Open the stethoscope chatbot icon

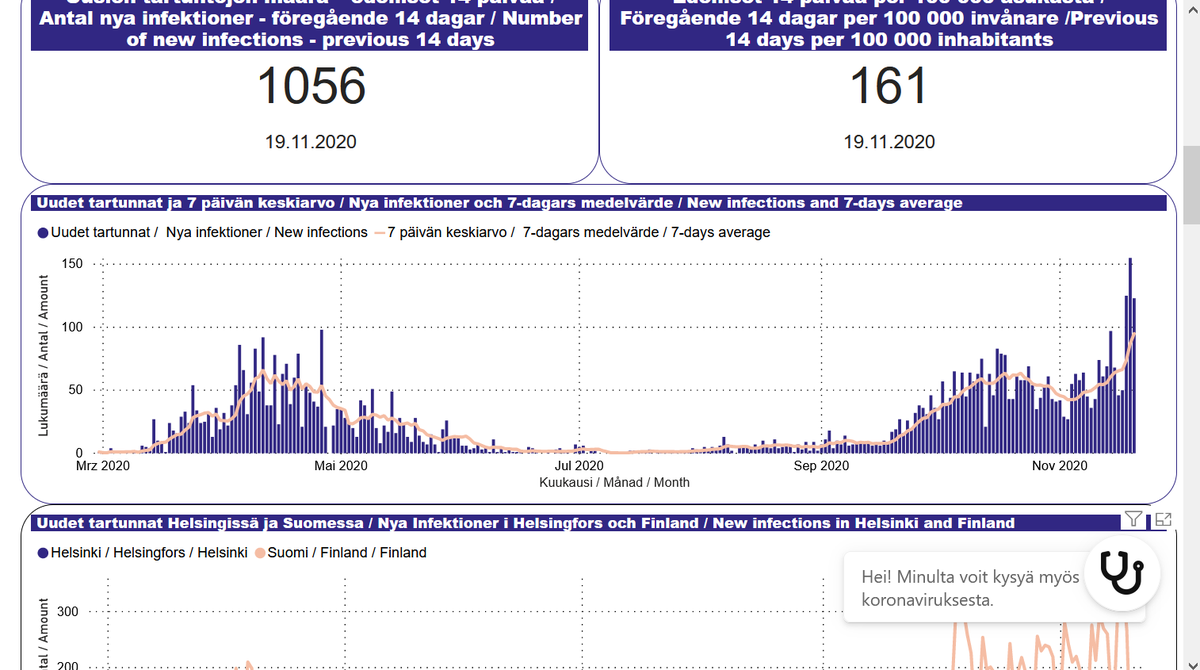tap(1123, 575)
